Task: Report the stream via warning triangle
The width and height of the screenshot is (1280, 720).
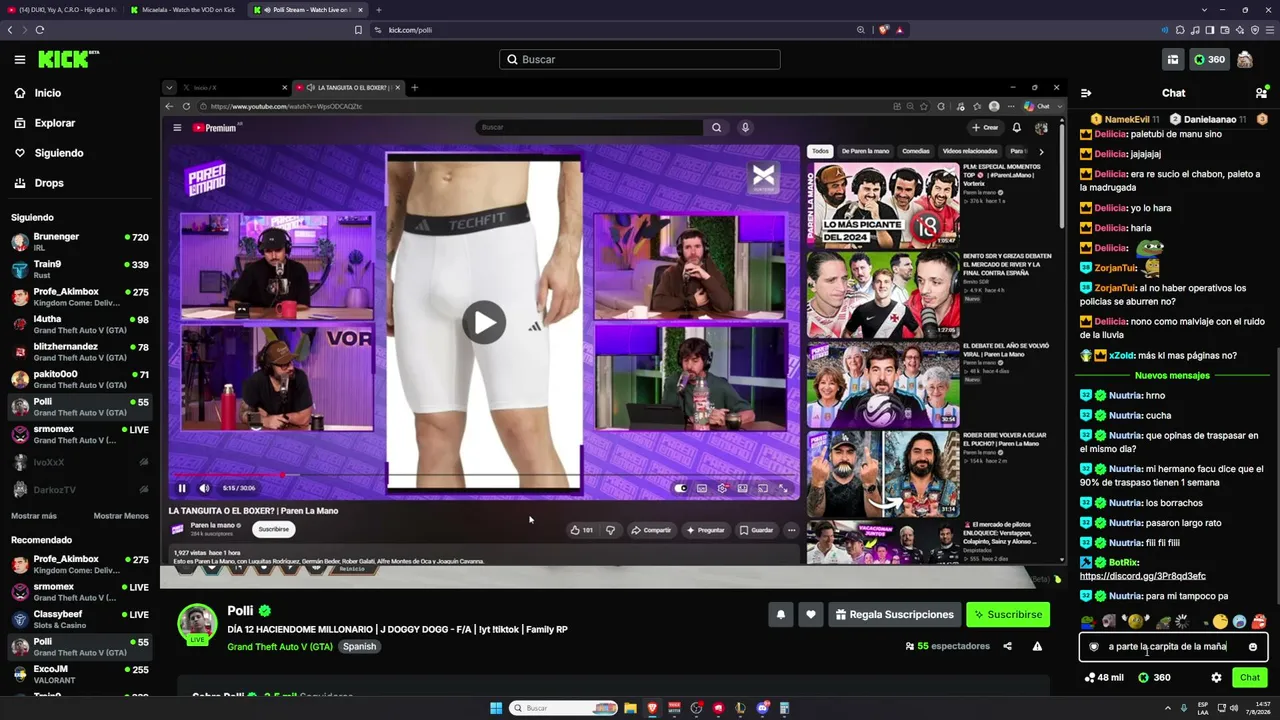Action: [1037, 646]
